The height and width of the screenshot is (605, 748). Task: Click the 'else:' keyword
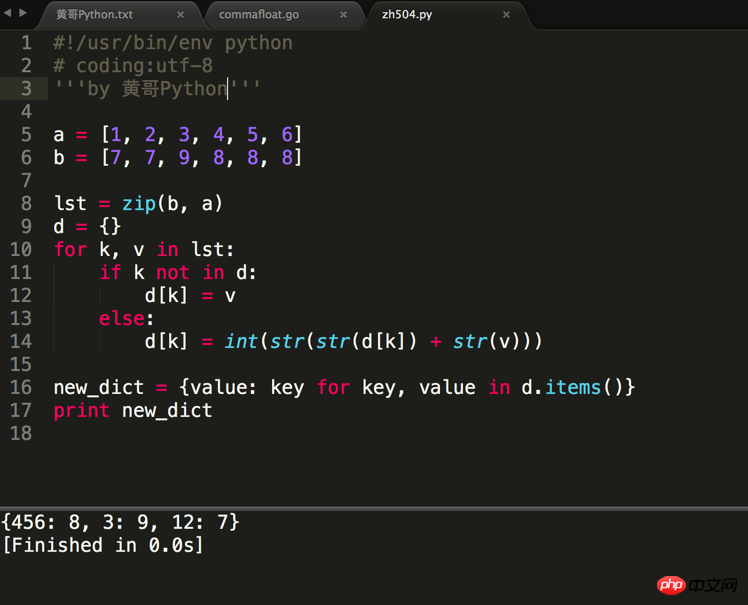(126, 318)
